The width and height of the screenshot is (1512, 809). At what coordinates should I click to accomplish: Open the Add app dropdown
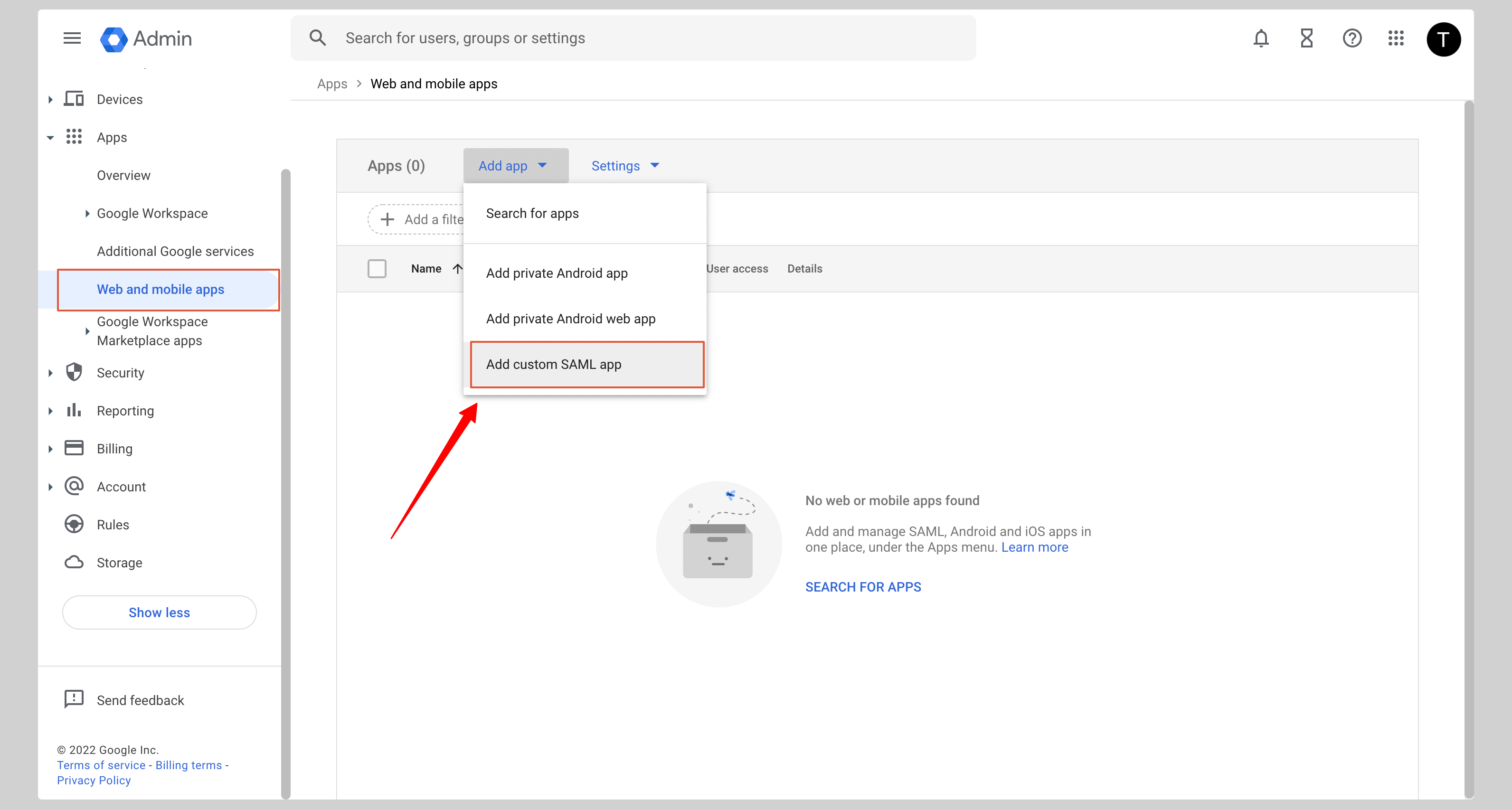(515, 165)
